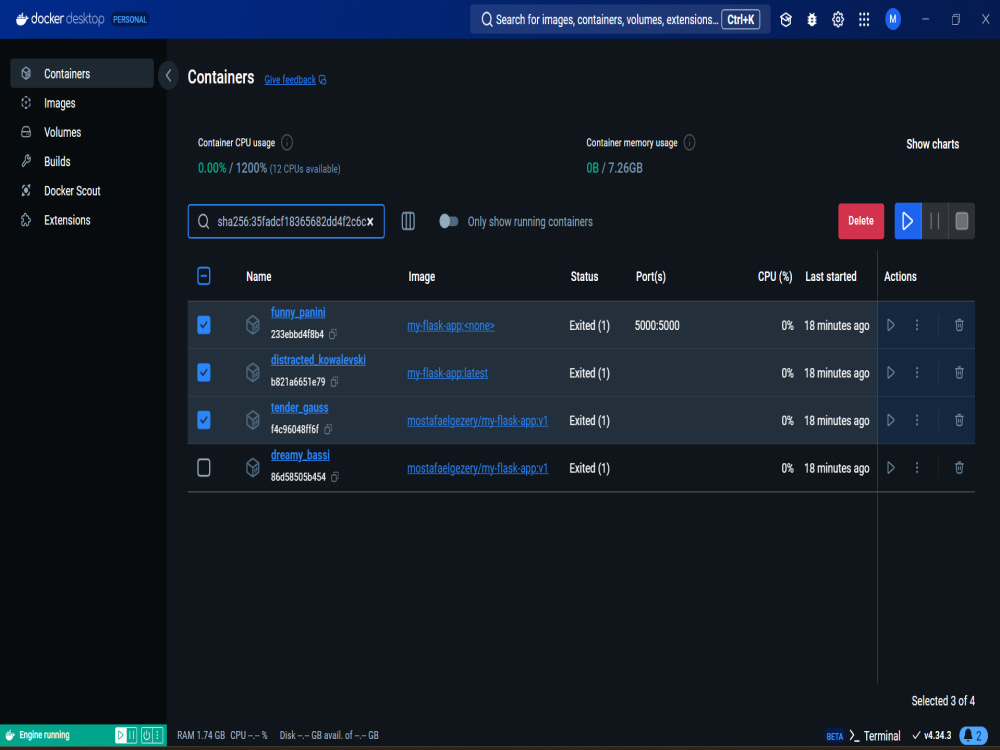1000x750 pixels.
Task: Copy the tender_gauss container ID
Action: tap(328, 429)
